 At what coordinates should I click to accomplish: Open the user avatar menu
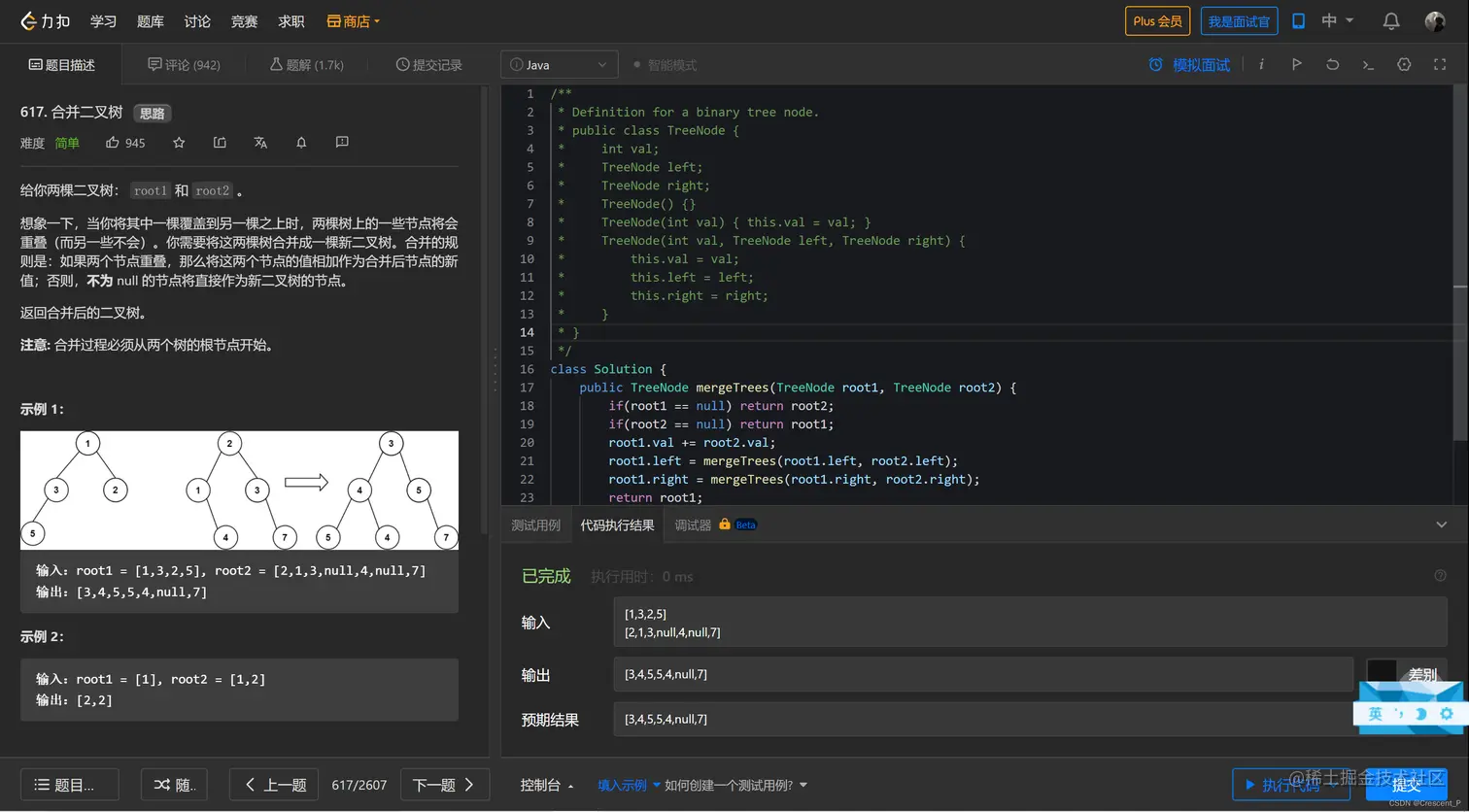(1435, 20)
